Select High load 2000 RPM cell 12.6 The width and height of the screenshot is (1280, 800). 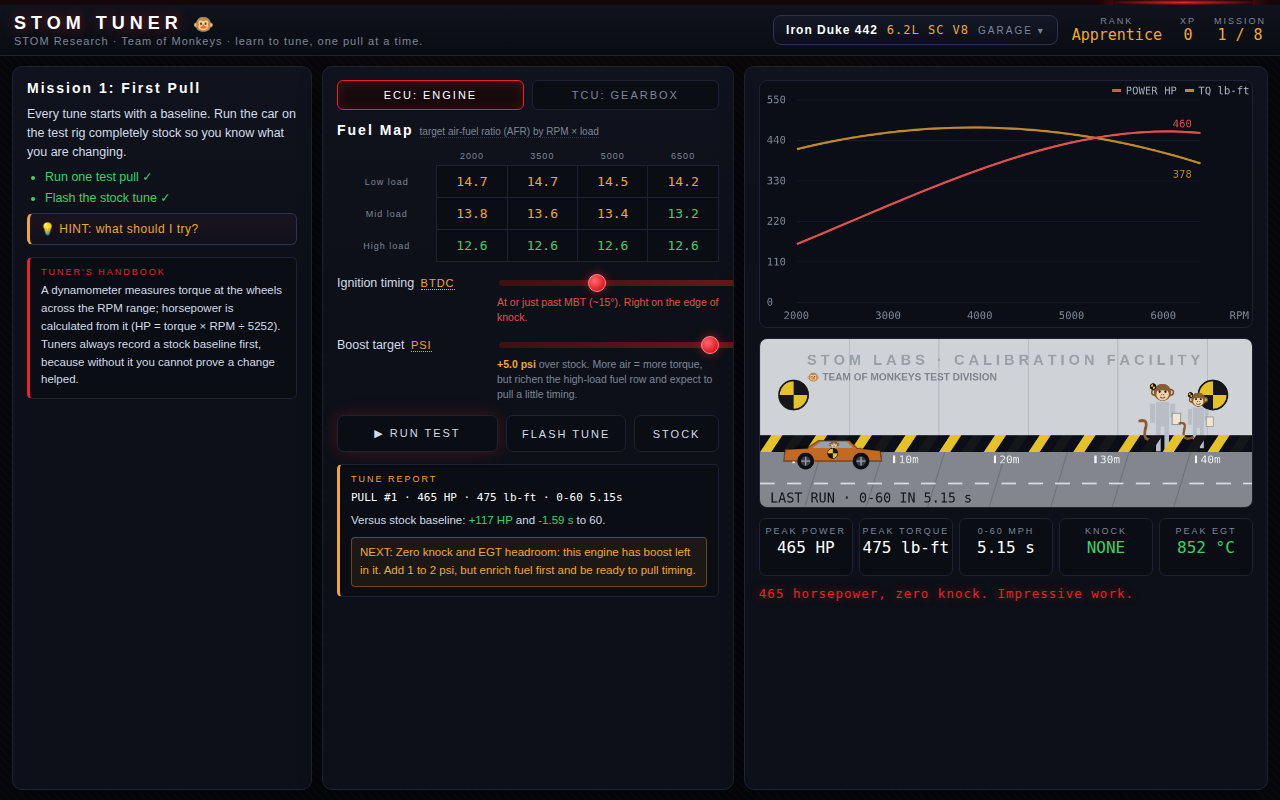point(472,246)
